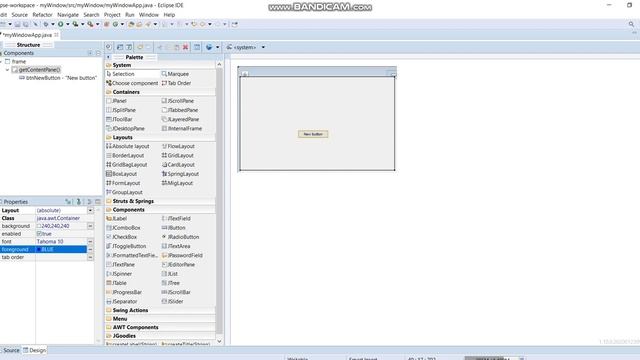Select JButton component in palette
This screenshot has width=640, height=360.
pyautogui.click(x=173, y=228)
